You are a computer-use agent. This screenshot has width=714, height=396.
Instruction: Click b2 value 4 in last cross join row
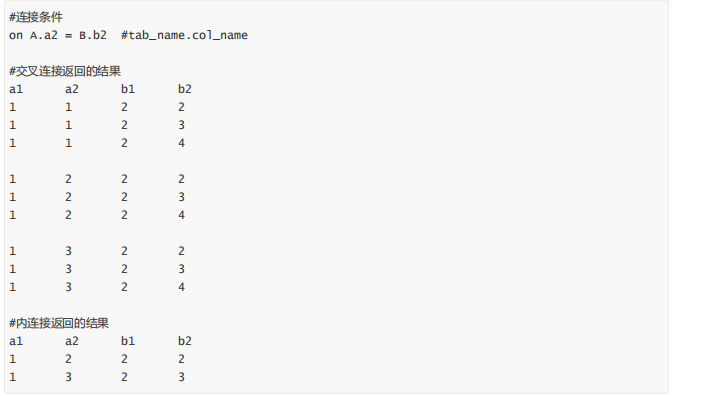[181, 287]
